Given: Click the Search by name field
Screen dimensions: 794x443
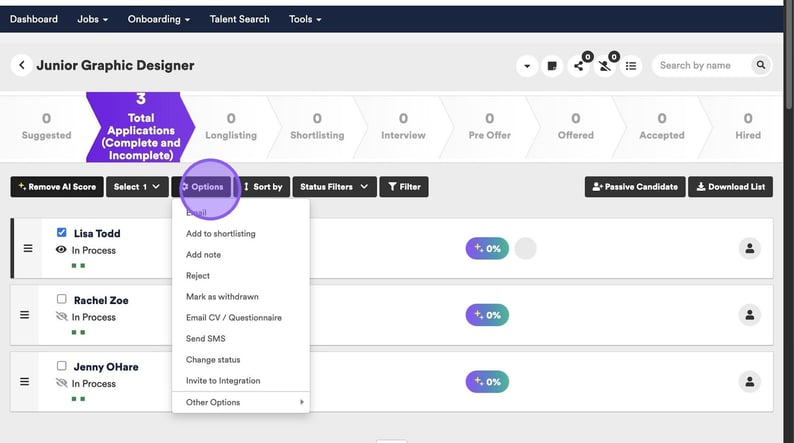Looking at the screenshot, I should click(x=703, y=66).
